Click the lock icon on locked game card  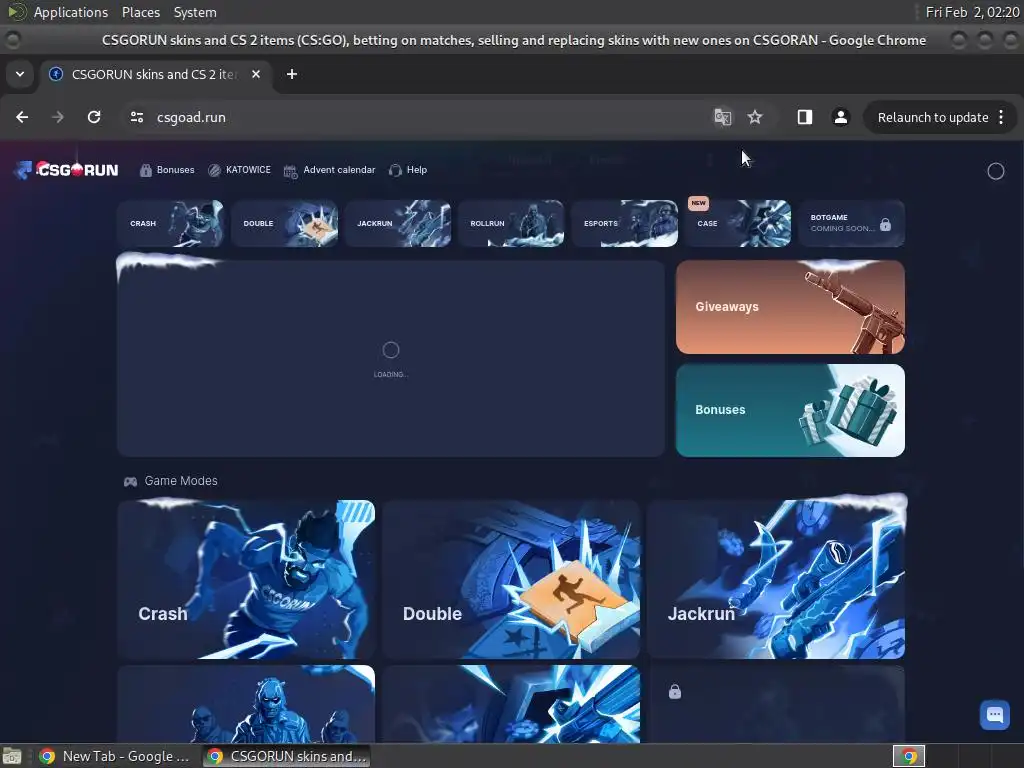click(675, 692)
